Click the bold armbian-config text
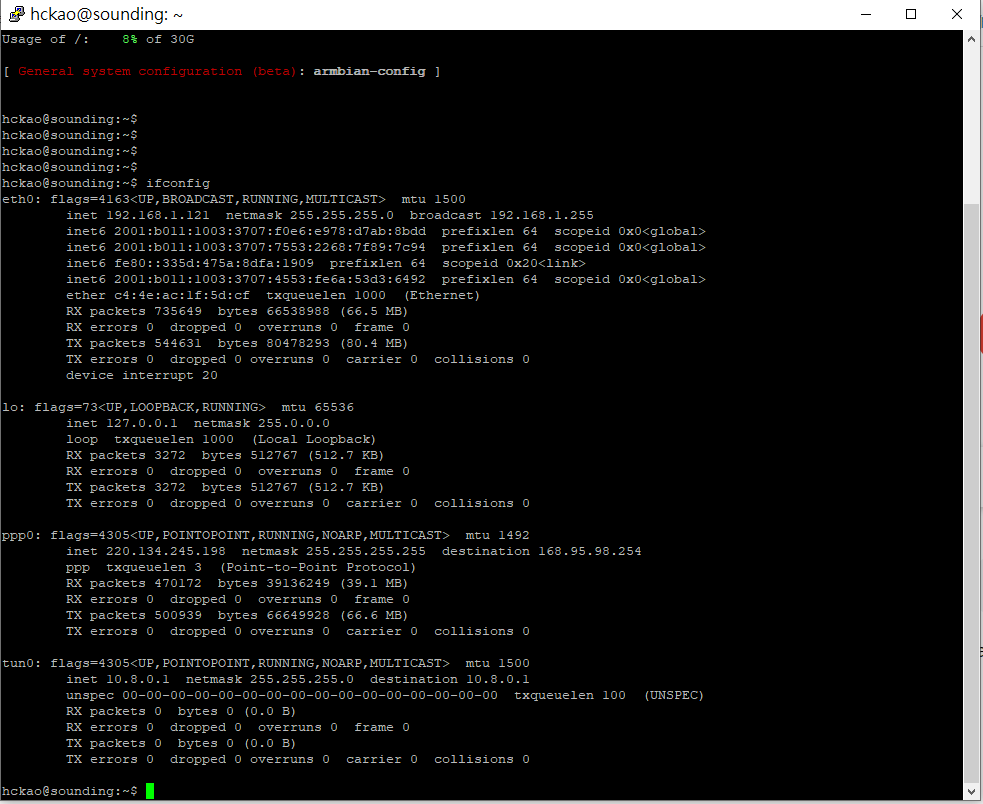The height and width of the screenshot is (804, 983). tap(369, 71)
